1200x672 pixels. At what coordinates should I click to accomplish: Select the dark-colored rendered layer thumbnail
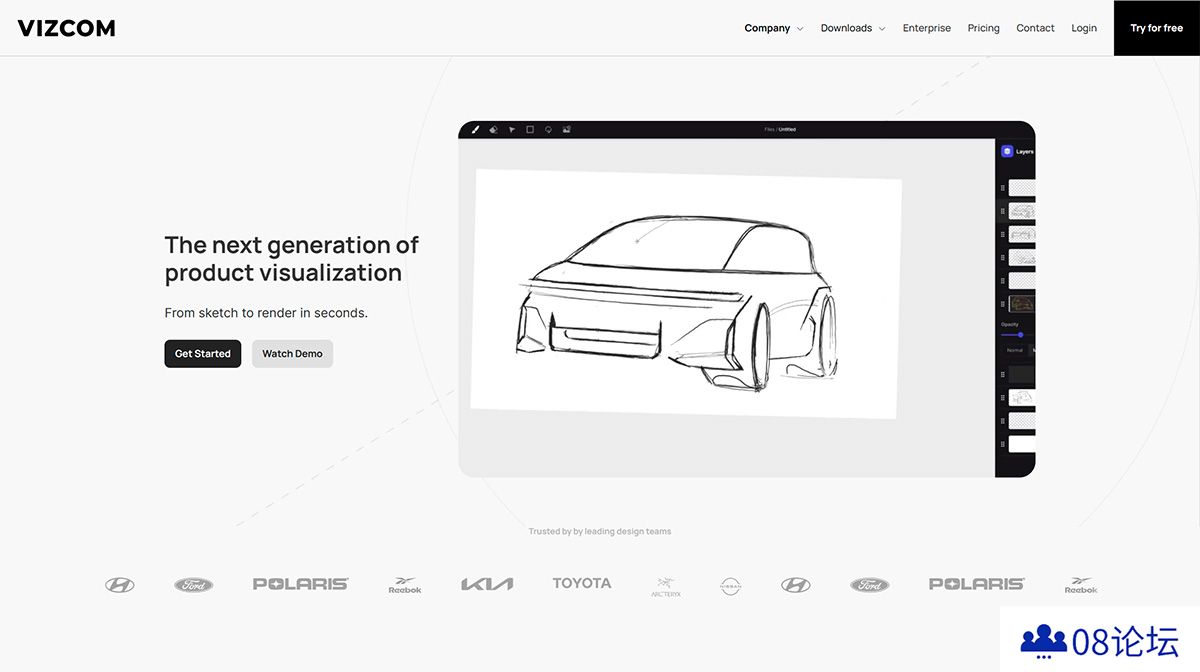1022,304
